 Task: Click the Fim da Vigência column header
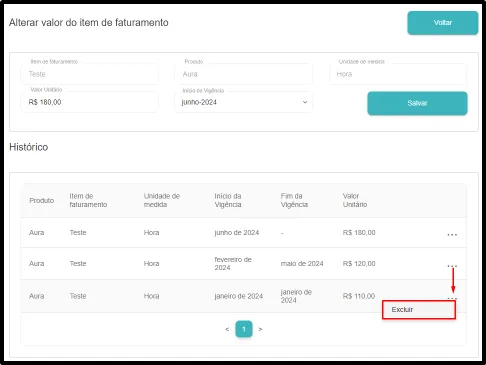coord(294,200)
